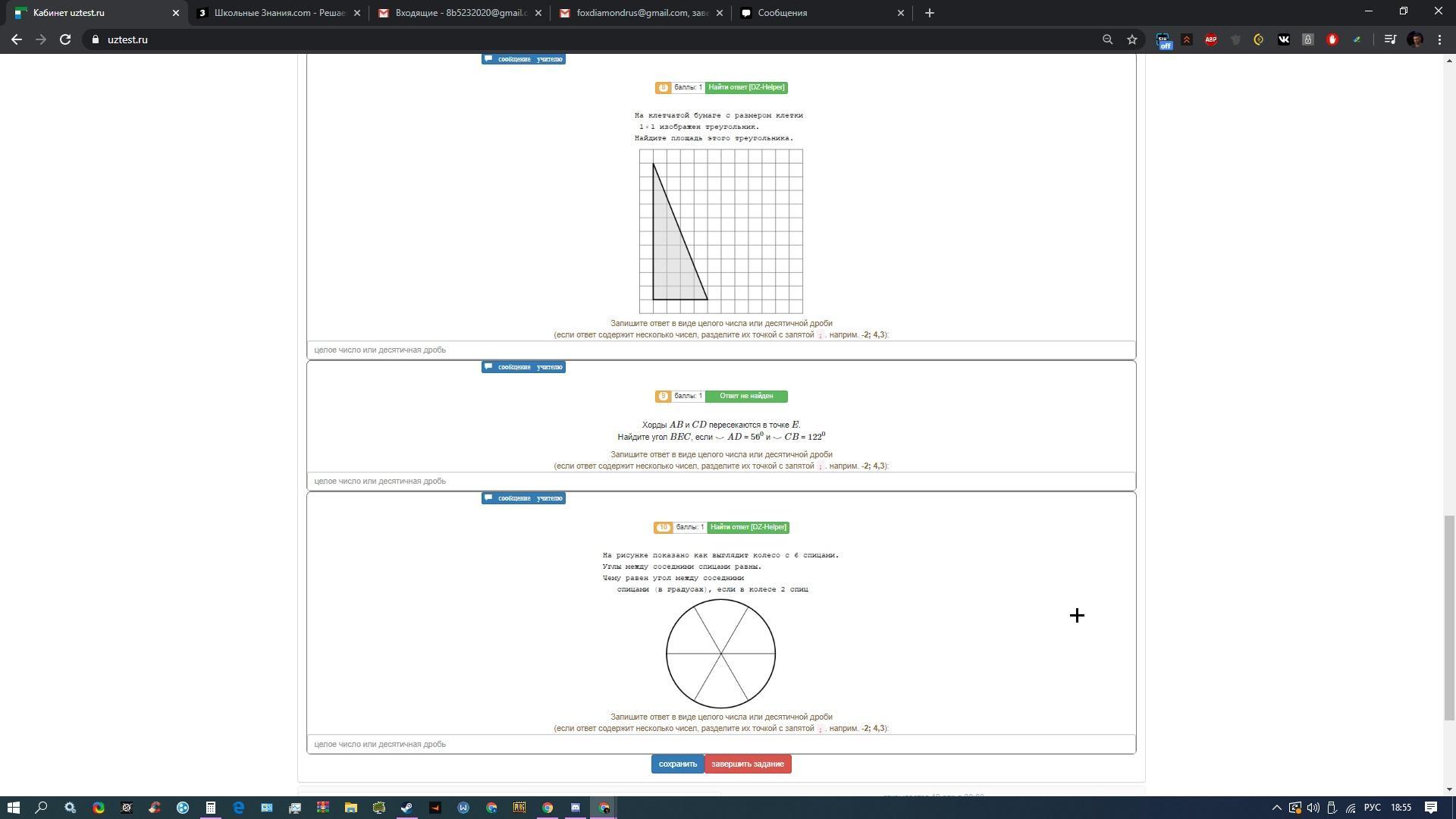
Task: Open the VK extension icon
Action: coord(1283,39)
